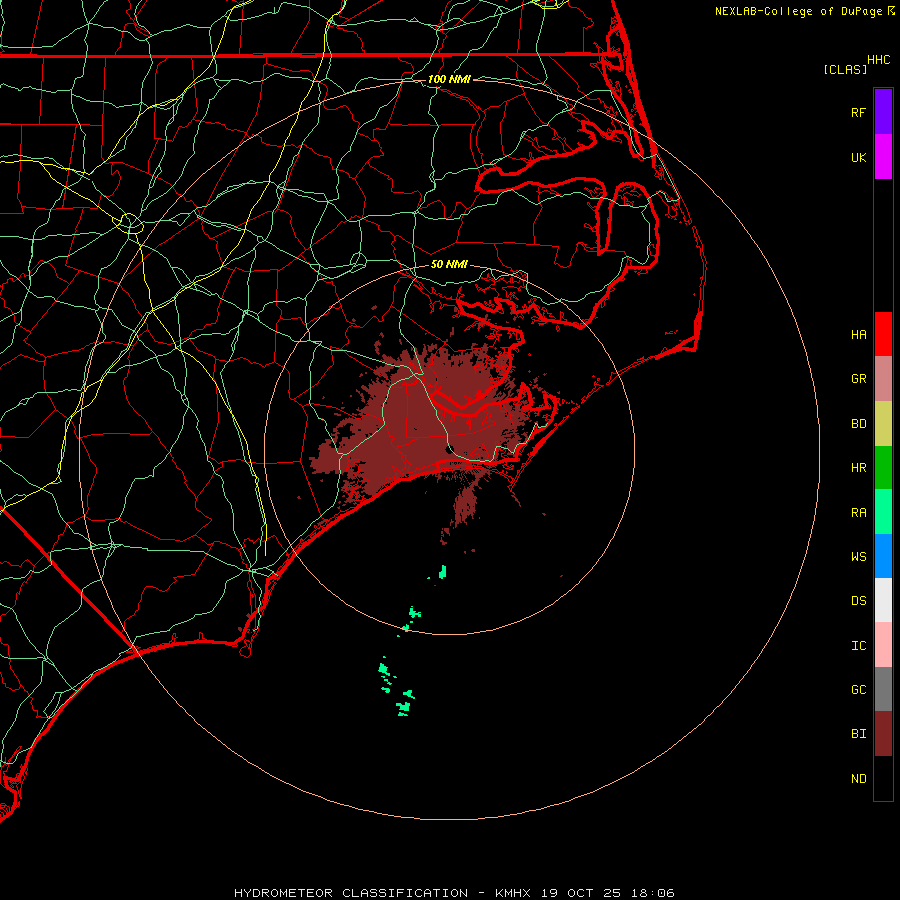Click the UK magenta color swatch
Screen dimensions: 900x900
[883, 157]
